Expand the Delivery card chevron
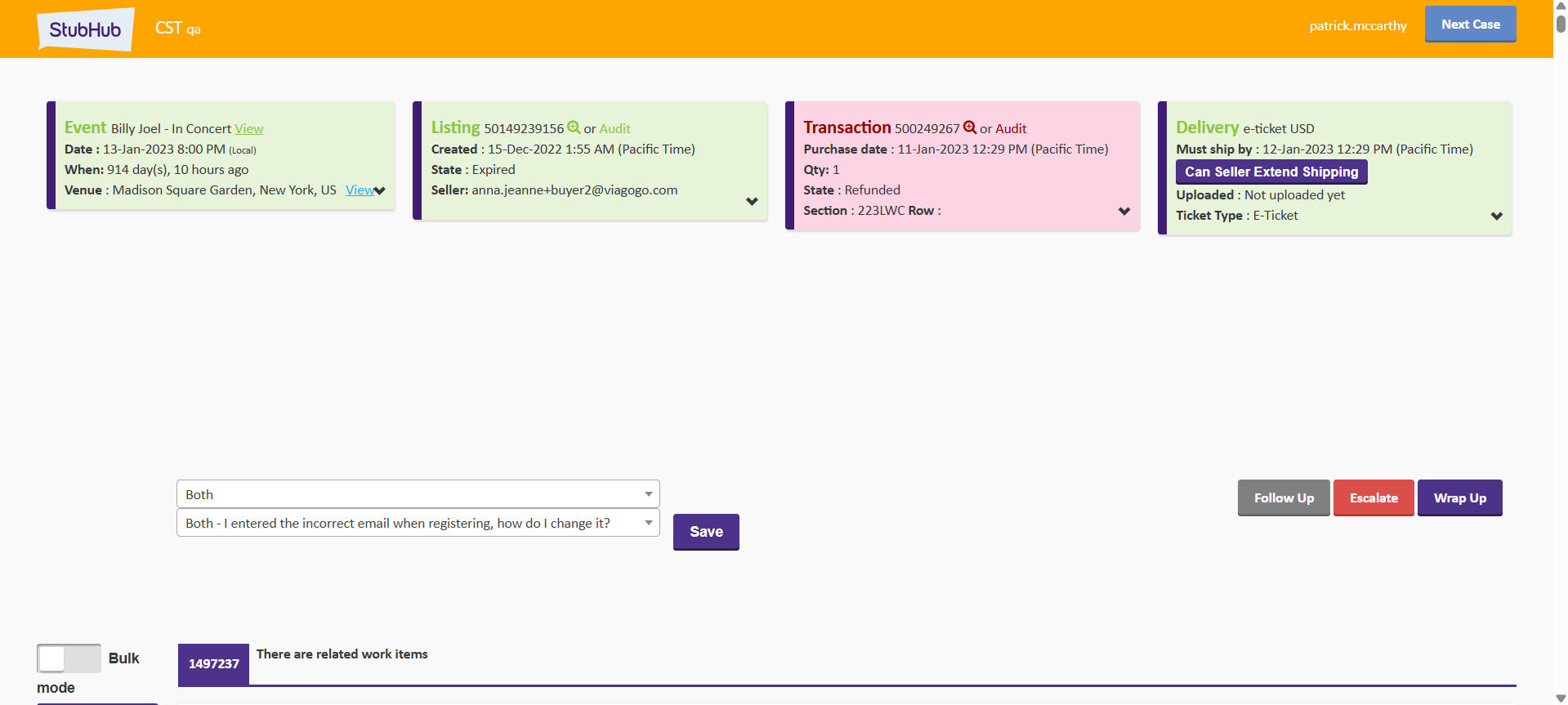Screen dimensions: 1568x705 point(1496,216)
